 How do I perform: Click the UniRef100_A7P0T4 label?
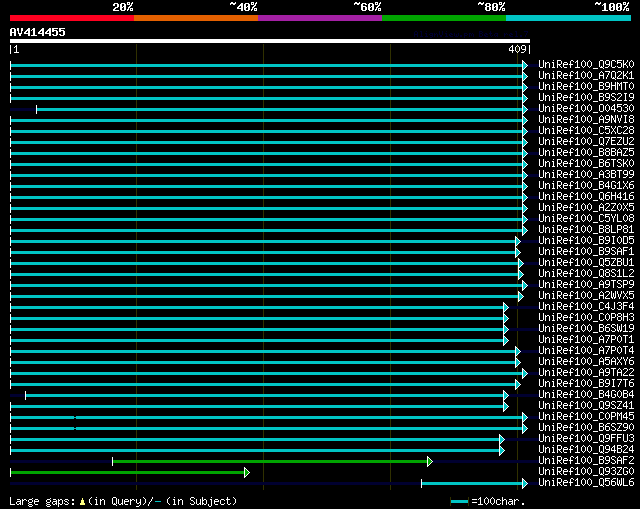(x=586, y=351)
